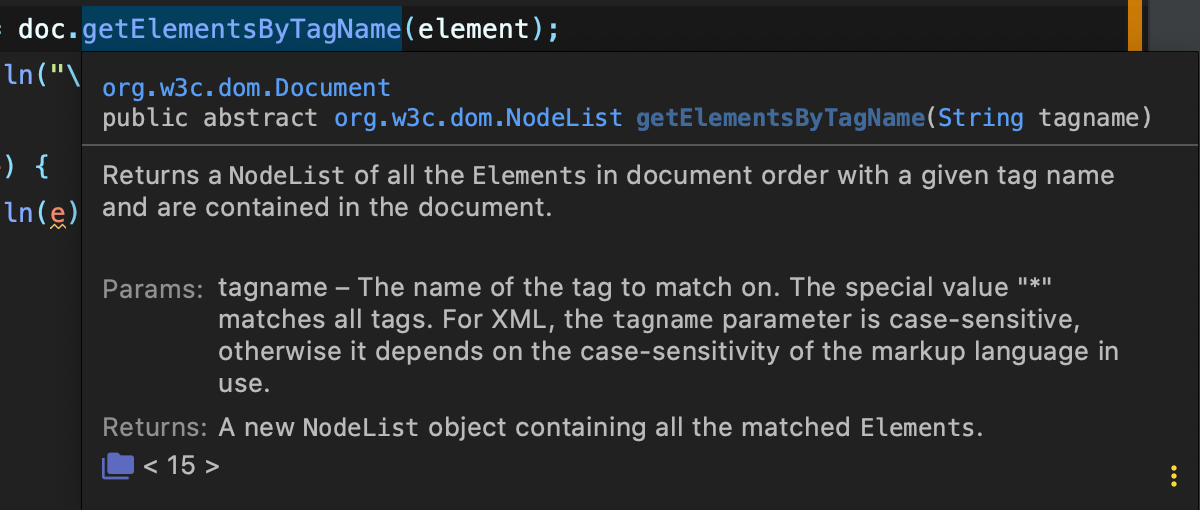This screenshot has height=510, width=1200.
Task: Open the documentation popup three-dot options menu
Action: coord(1173,476)
